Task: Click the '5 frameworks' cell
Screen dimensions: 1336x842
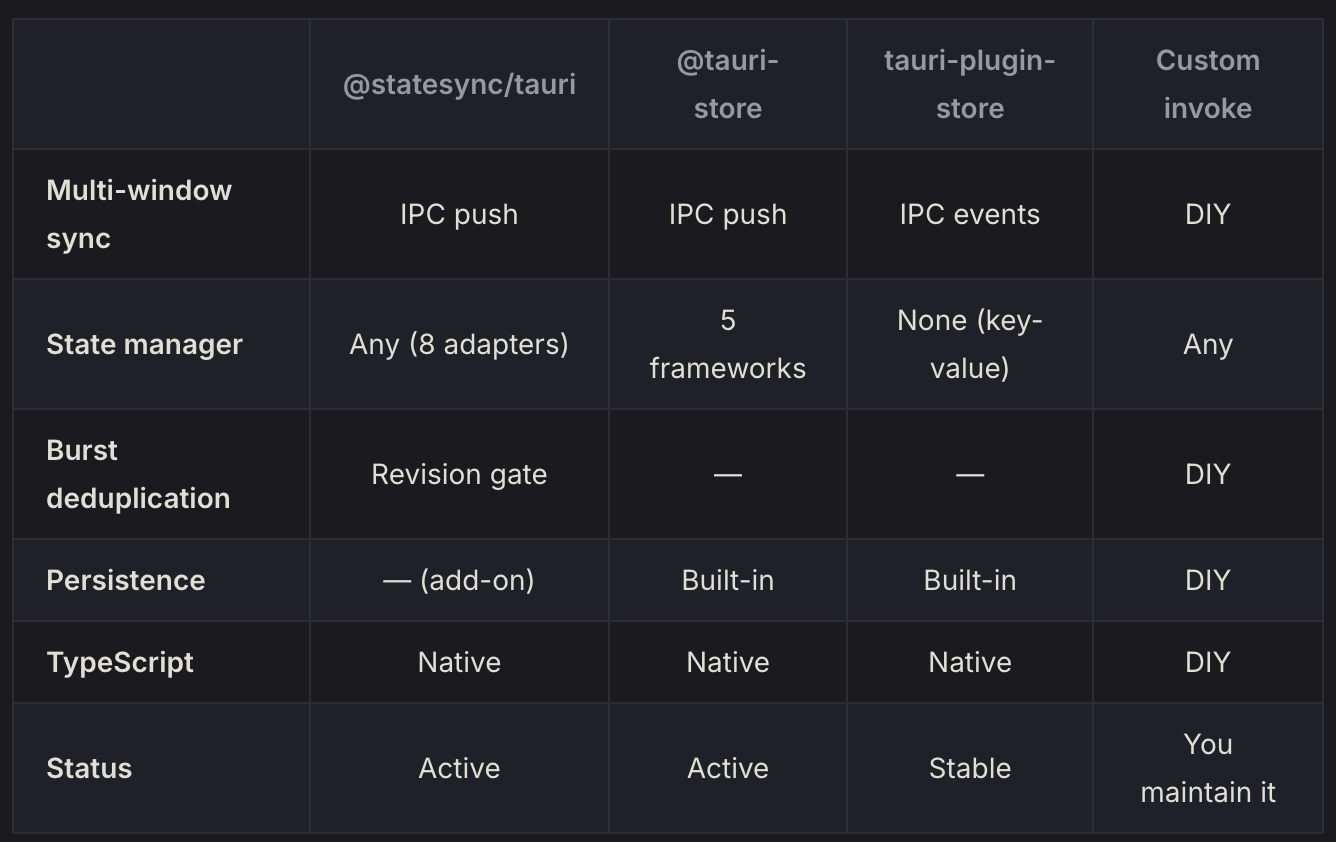Action: coord(728,344)
